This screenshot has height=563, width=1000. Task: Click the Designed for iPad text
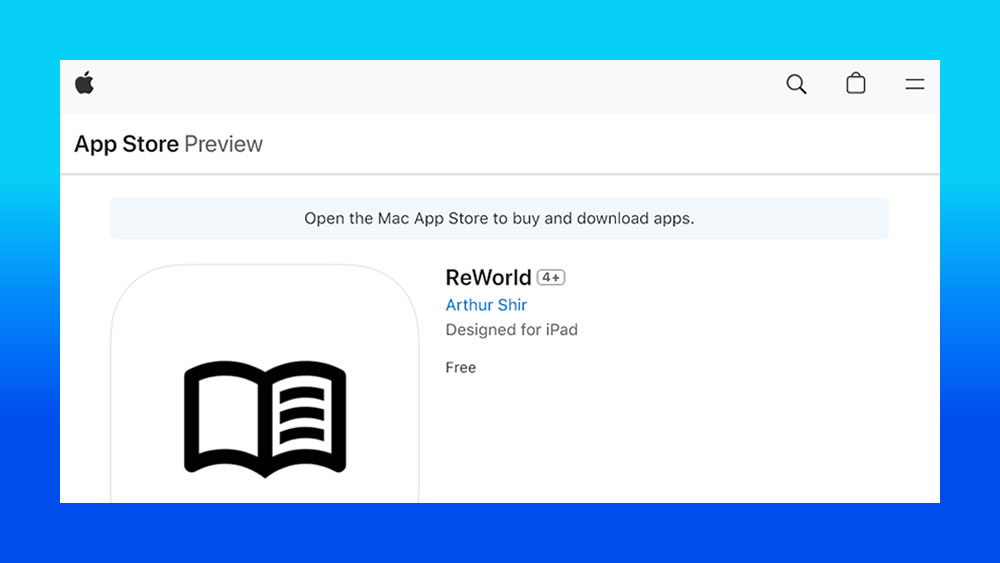tap(511, 330)
